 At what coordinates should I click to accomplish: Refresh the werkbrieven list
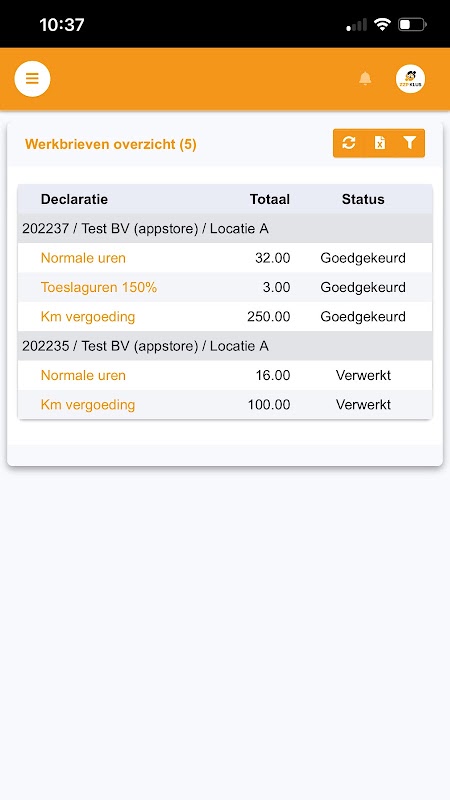pos(348,143)
